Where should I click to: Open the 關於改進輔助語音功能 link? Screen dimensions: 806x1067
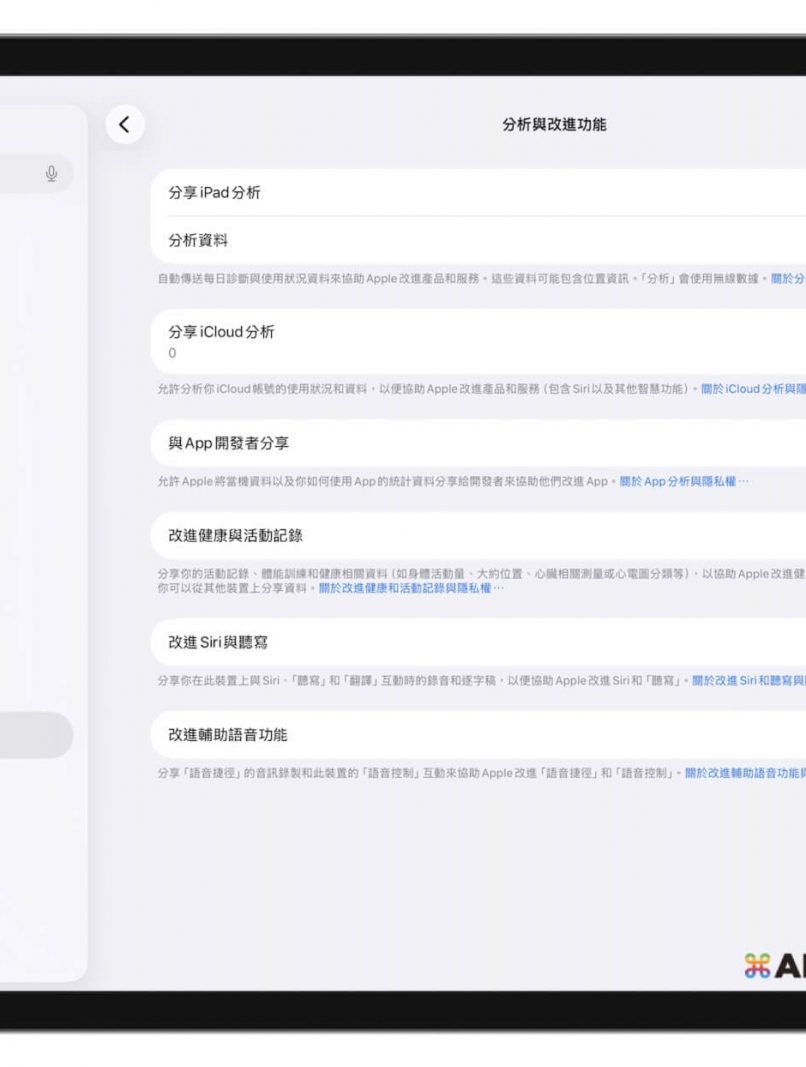[745, 774]
